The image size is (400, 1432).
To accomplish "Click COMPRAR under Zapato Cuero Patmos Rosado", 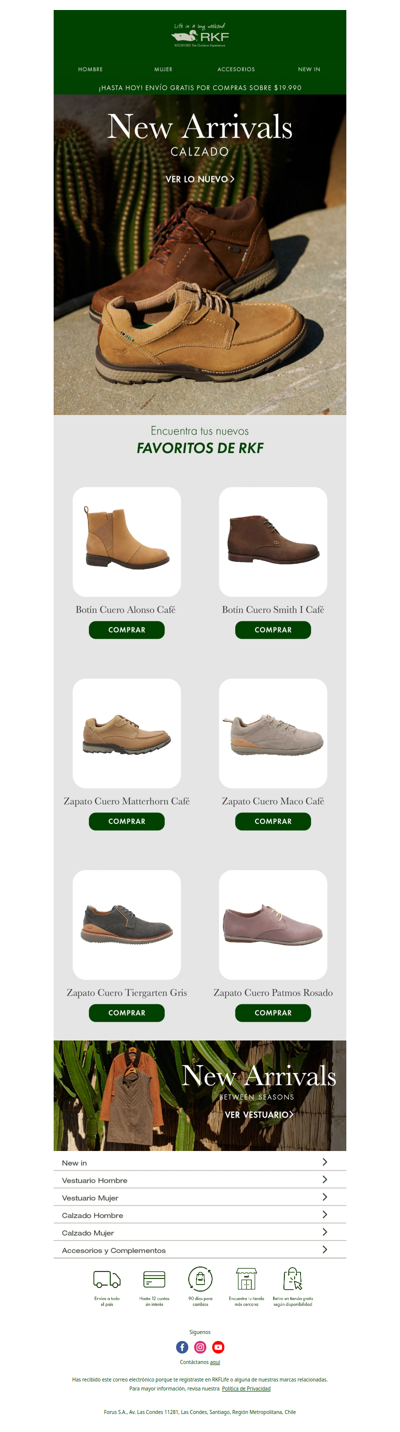I will click(x=273, y=1013).
